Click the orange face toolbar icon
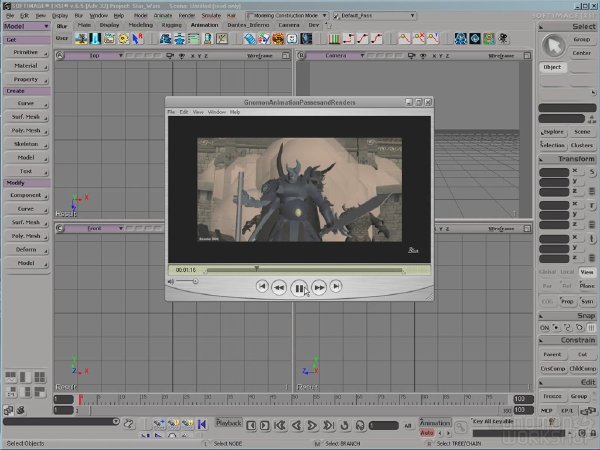Screen dimensions: 600x450 [x=278, y=39]
